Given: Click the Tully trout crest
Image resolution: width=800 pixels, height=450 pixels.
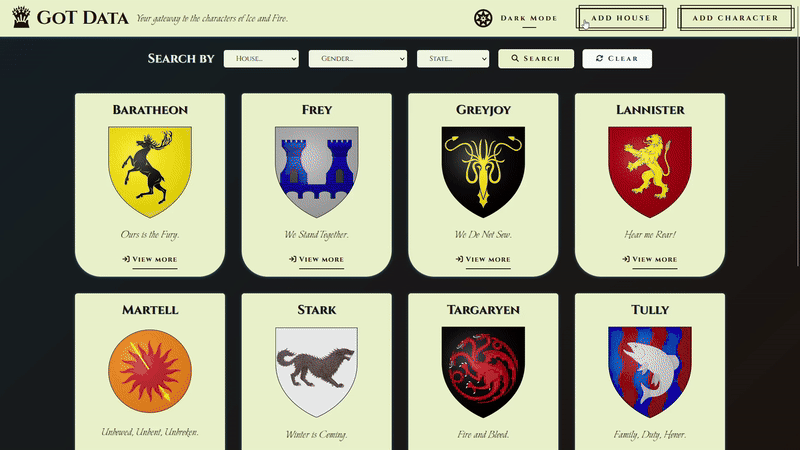Looking at the screenshot, I should (x=650, y=372).
